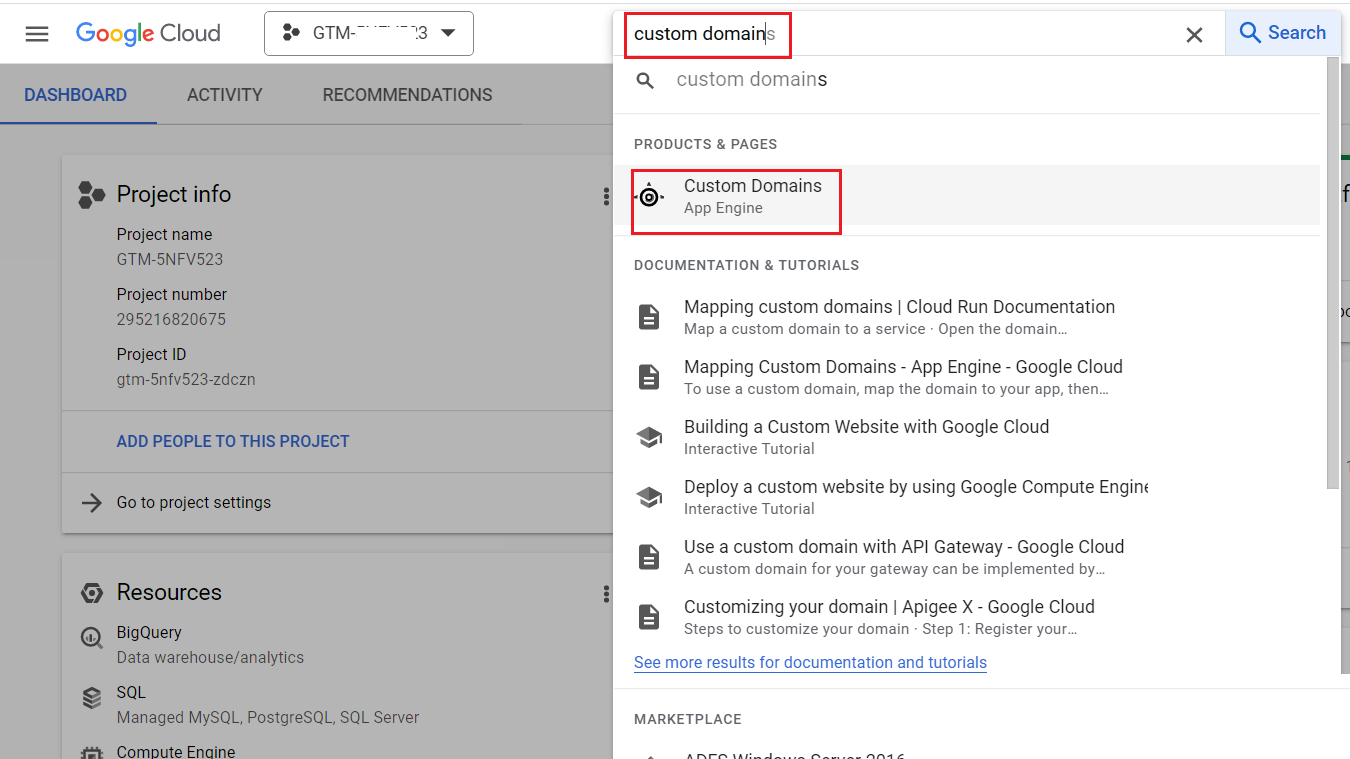Image resolution: width=1350 pixels, height=759 pixels.
Task: Switch to the DASHBOARD tab
Action: tap(76, 95)
